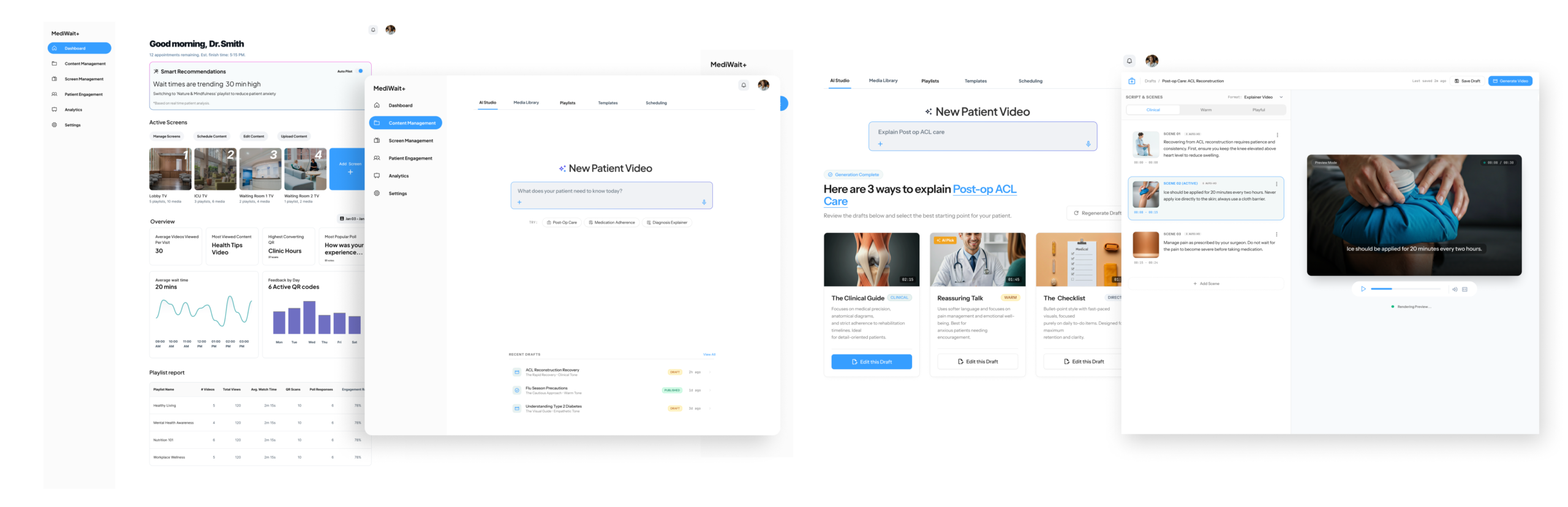Switch to the Warm tone tab
The height and width of the screenshot is (507, 1568).
(x=1205, y=110)
